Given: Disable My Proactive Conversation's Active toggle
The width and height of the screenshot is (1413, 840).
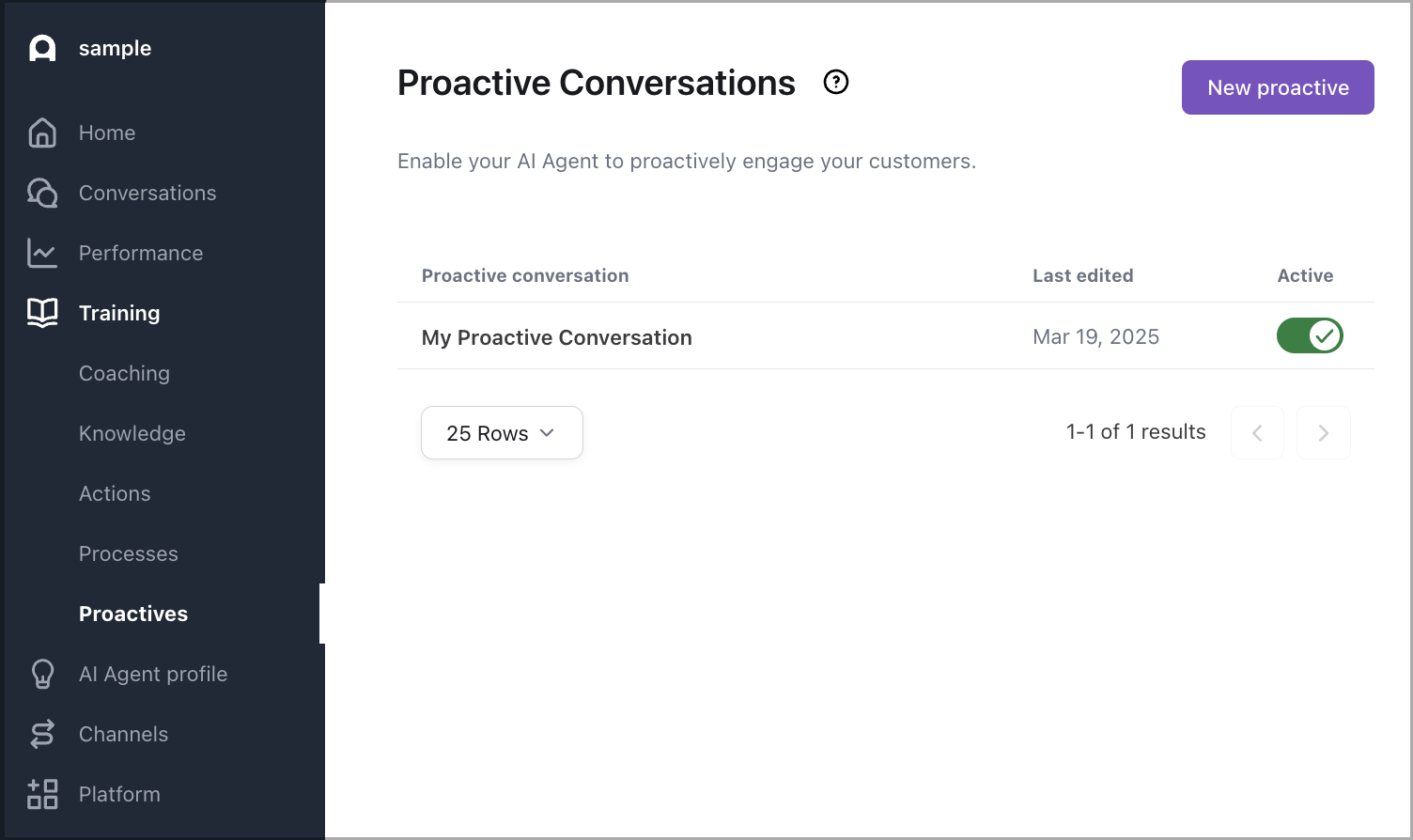Looking at the screenshot, I should pyautogui.click(x=1310, y=335).
